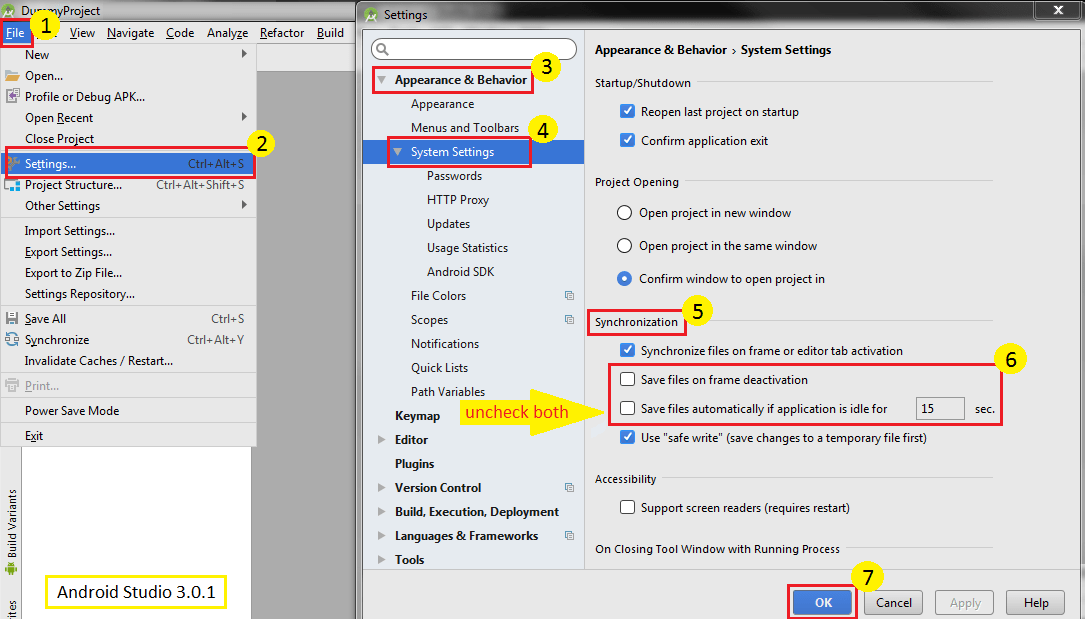The width and height of the screenshot is (1085, 619).
Task: Select Confirm window to open project in
Action: (624, 279)
